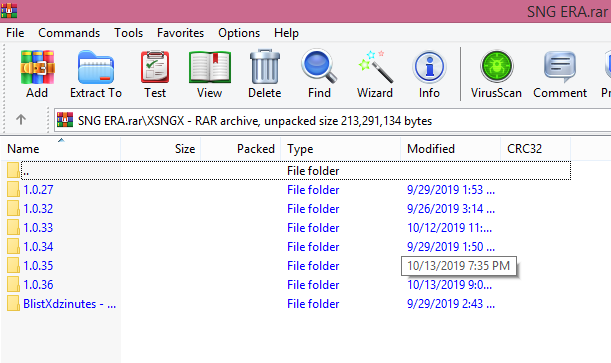Click the archive path address field
This screenshot has width=611, height=363.
coord(332,120)
